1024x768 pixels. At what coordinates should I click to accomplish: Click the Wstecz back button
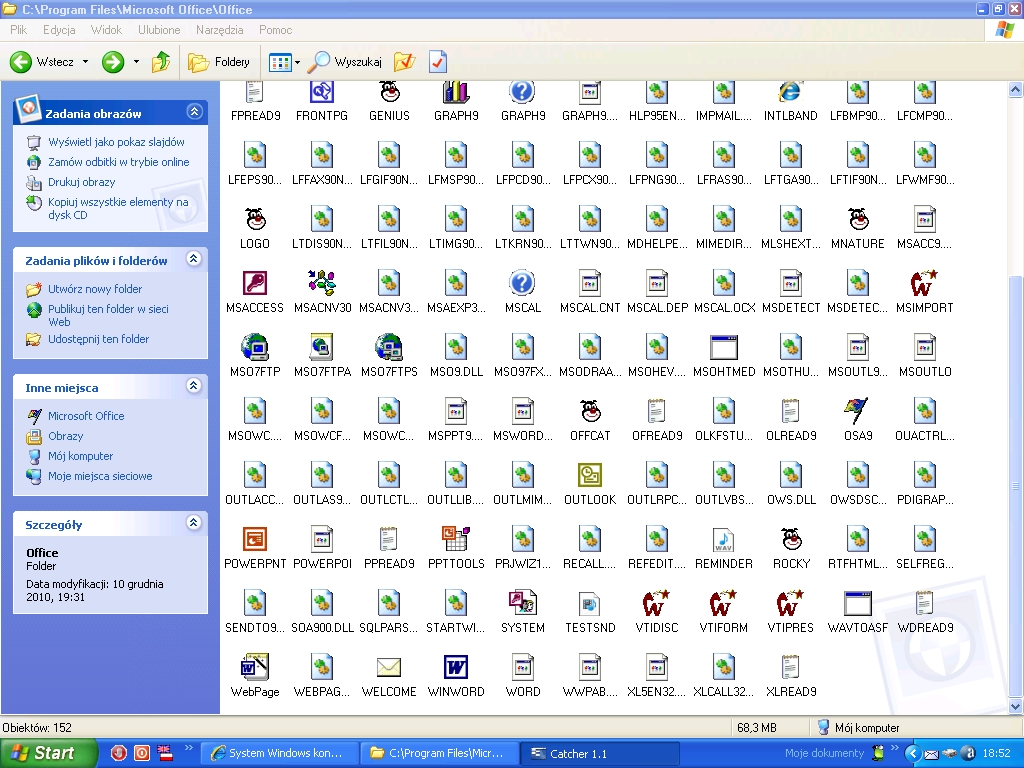pyautogui.click(x=42, y=62)
